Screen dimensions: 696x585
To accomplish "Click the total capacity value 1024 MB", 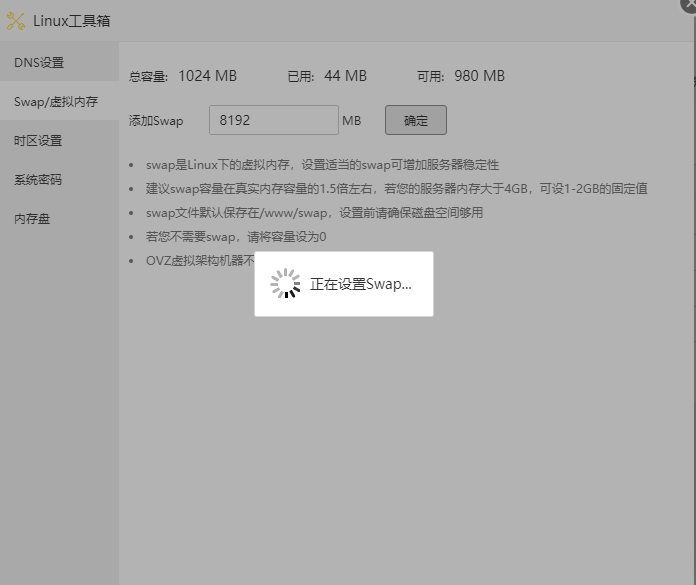I will [x=207, y=76].
